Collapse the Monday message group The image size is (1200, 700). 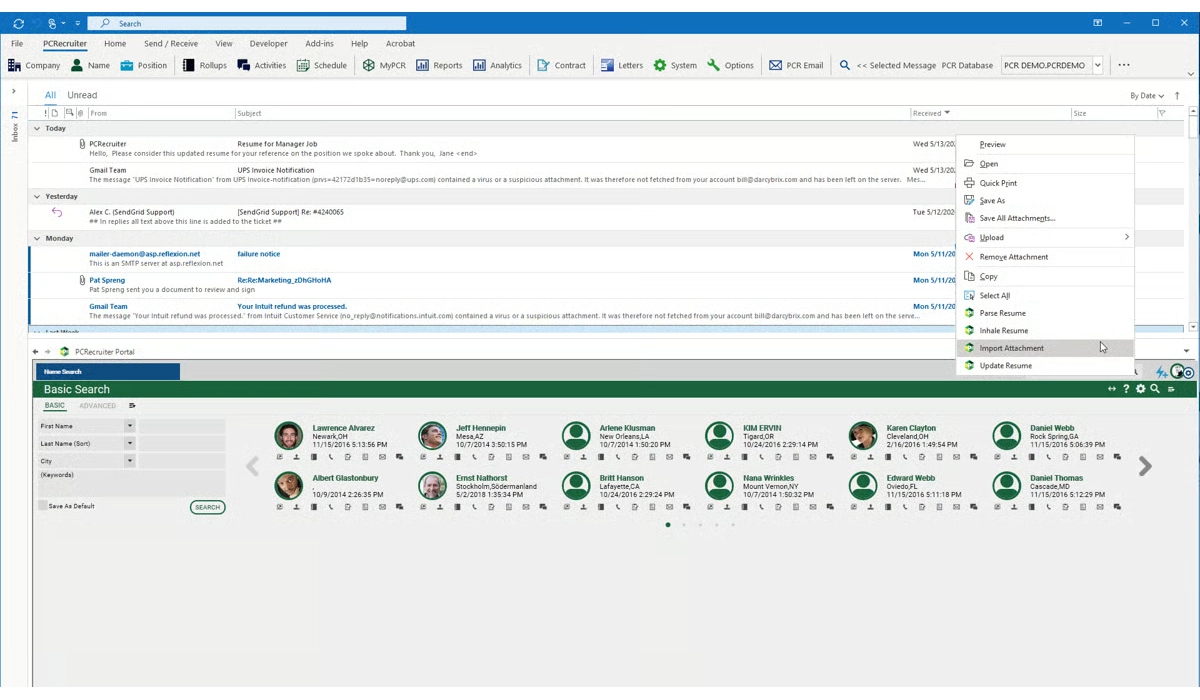pos(37,238)
